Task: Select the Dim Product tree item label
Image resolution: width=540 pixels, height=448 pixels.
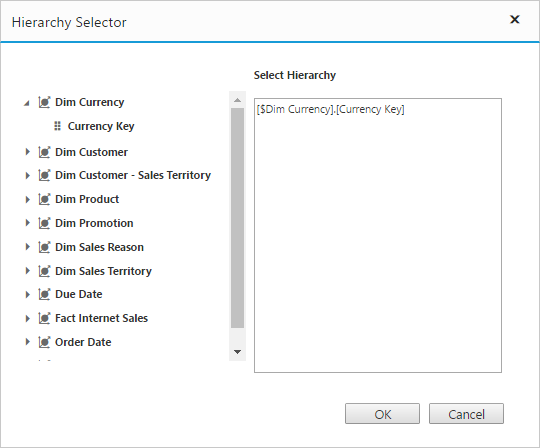Action: click(87, 199)
